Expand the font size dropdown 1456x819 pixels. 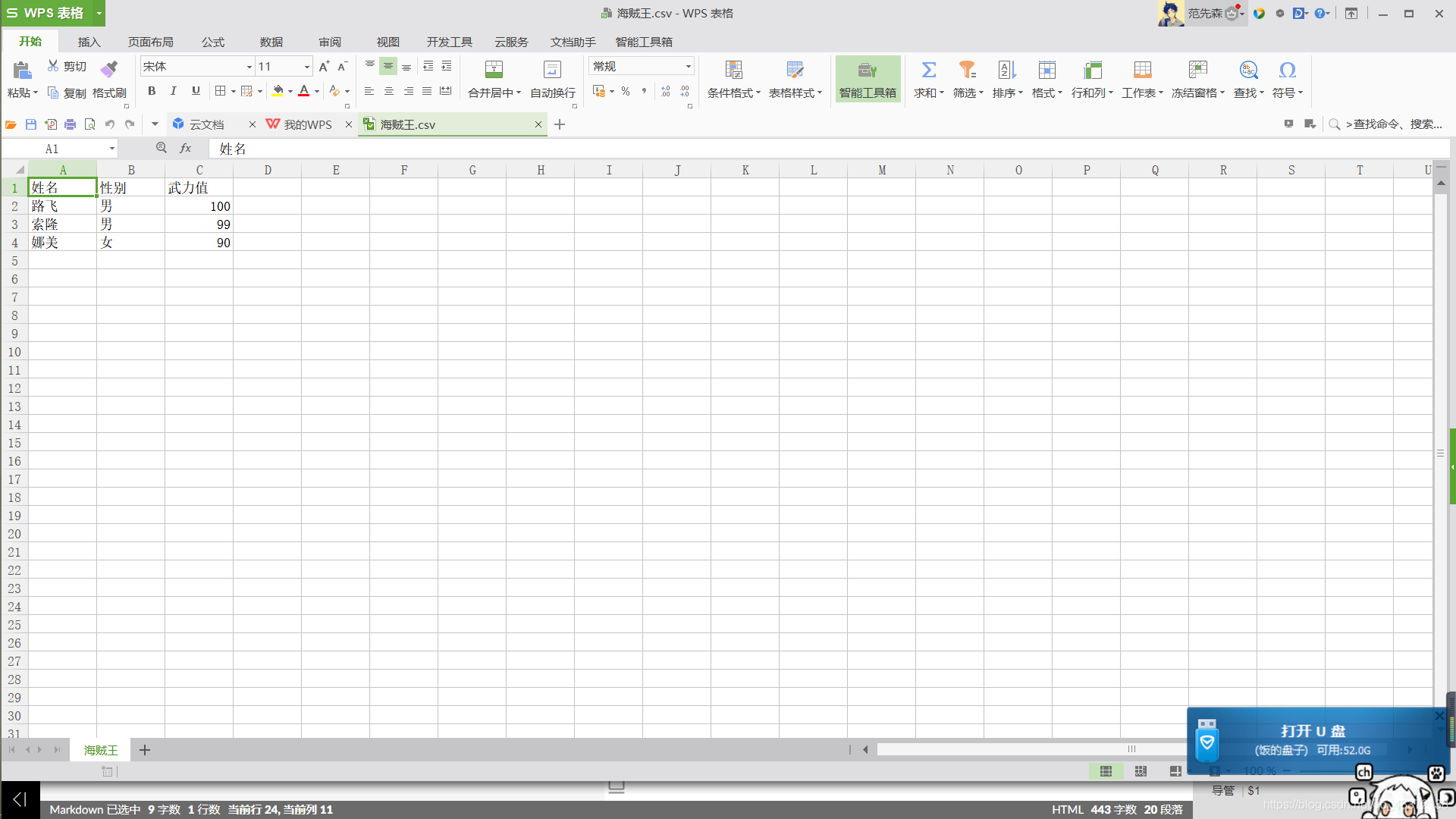(306, 67)
